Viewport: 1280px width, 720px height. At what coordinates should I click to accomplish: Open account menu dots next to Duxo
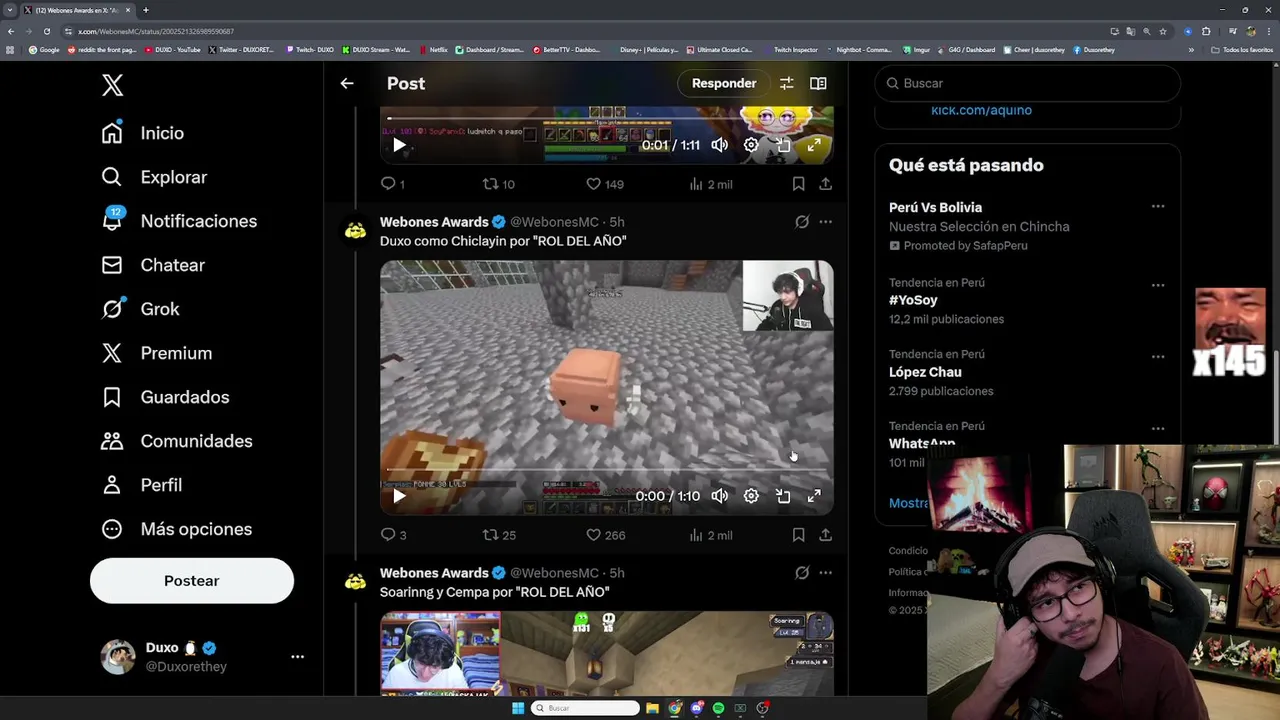[297, 657]
